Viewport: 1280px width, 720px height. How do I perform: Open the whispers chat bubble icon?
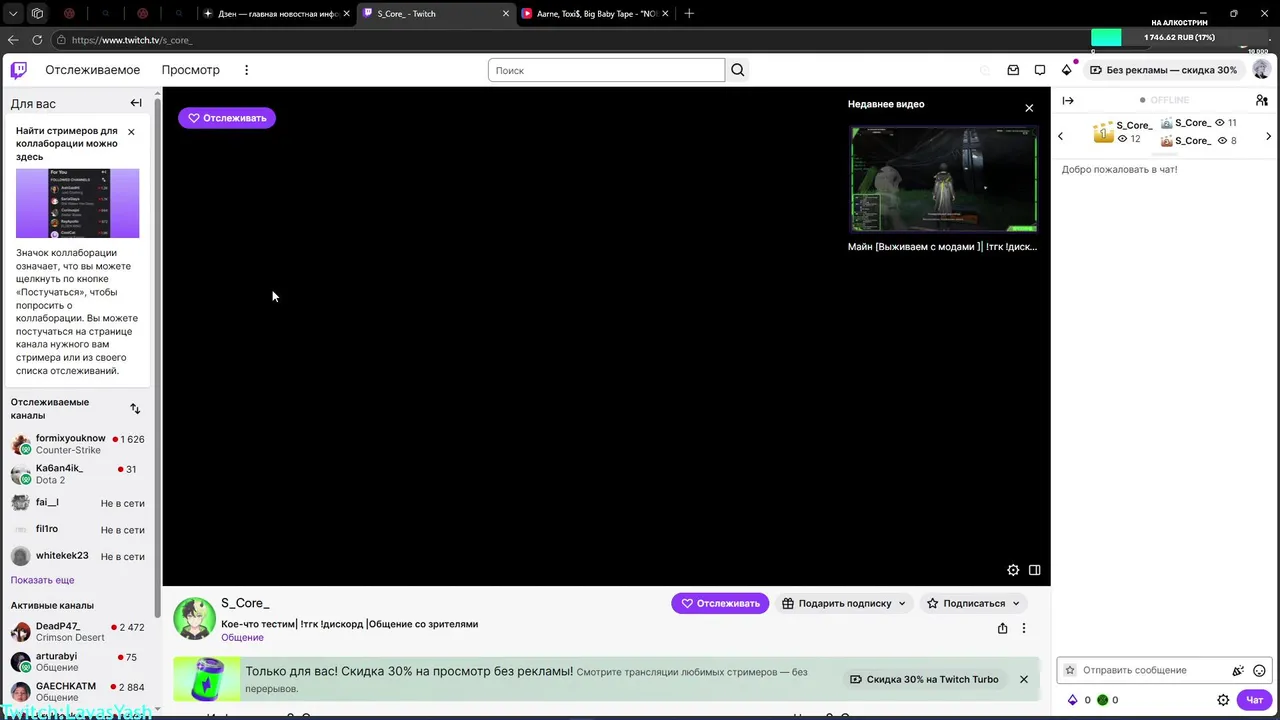click(x=1040, y=70)
